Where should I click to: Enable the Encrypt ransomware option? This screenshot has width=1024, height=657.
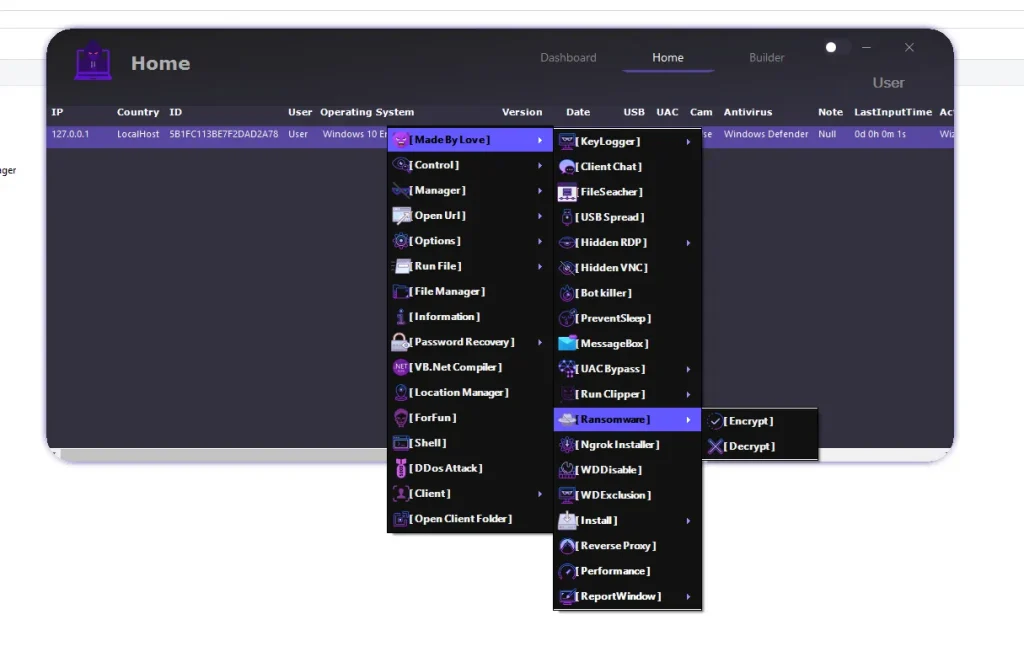pos(747,420)
